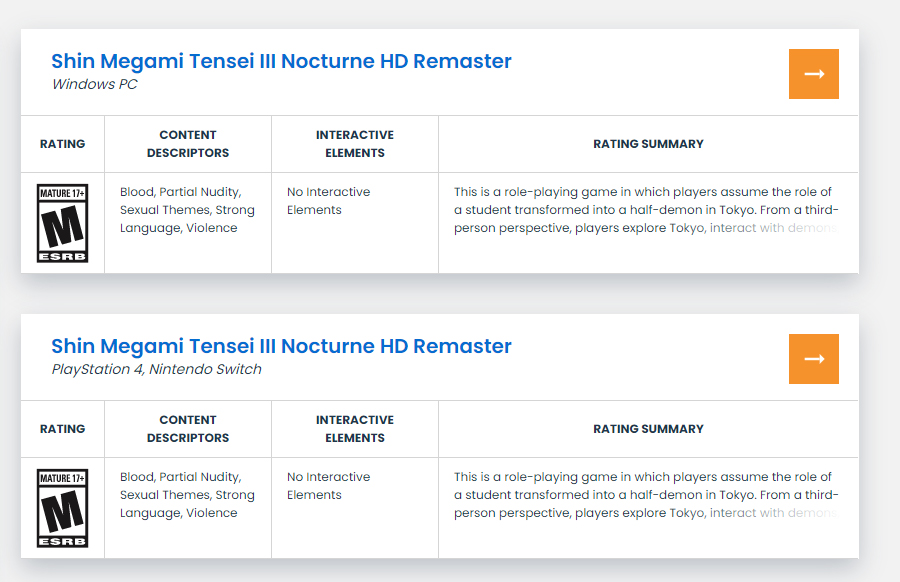Click INTERACTIVE ELEMENTS header in the second table
Image resolution: width=900 pixels, height=582 pixels.
pyautogui.click(x=355, y=429)
